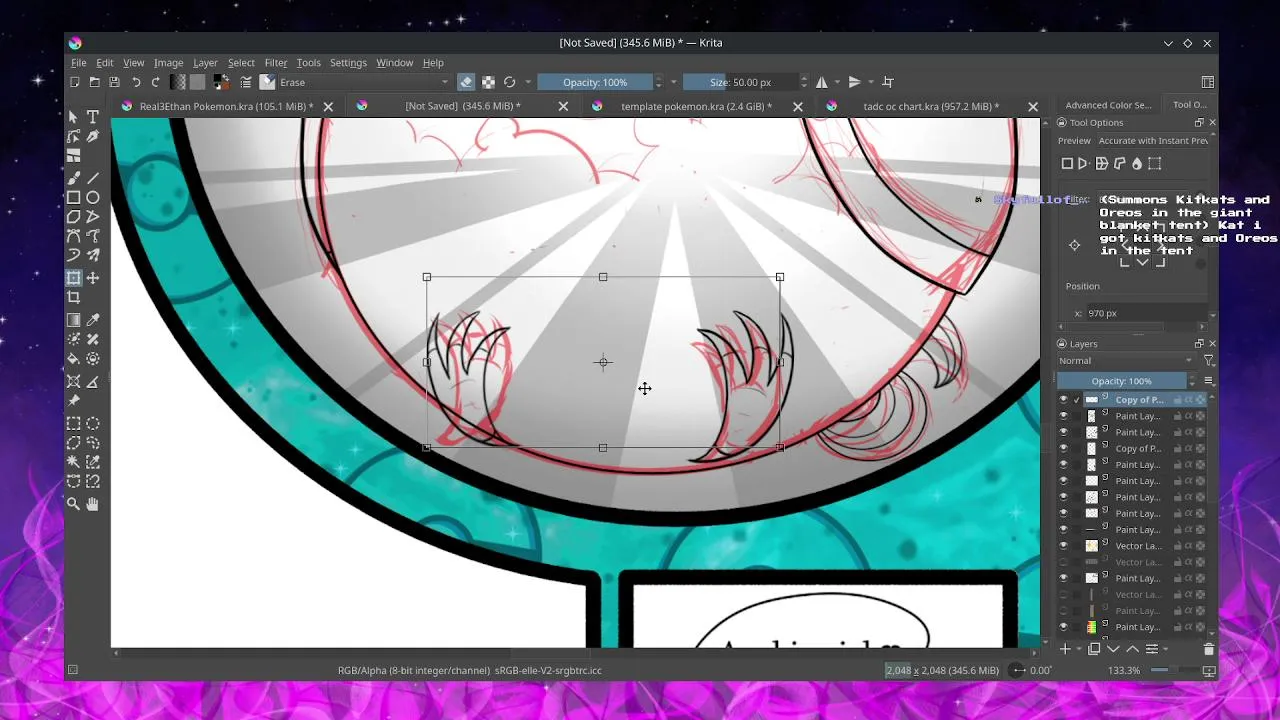Activate the Transform tool
The height and width of the screenshot is (720, 1280).
pyautogui.click(x=73, y=278)
